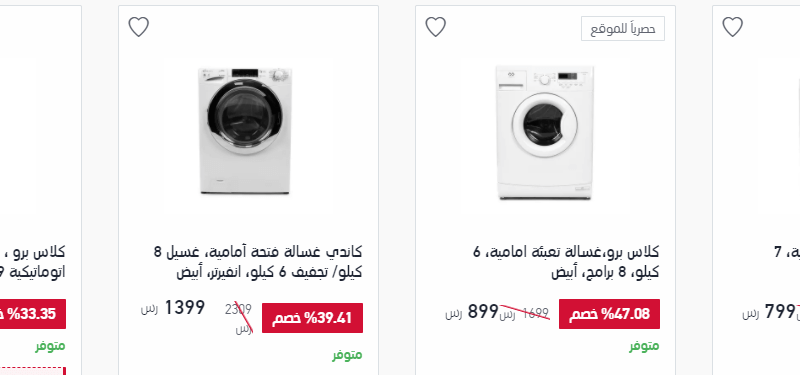
Task: Click the crossed-out 2309 original price
Action: [240, 318]
